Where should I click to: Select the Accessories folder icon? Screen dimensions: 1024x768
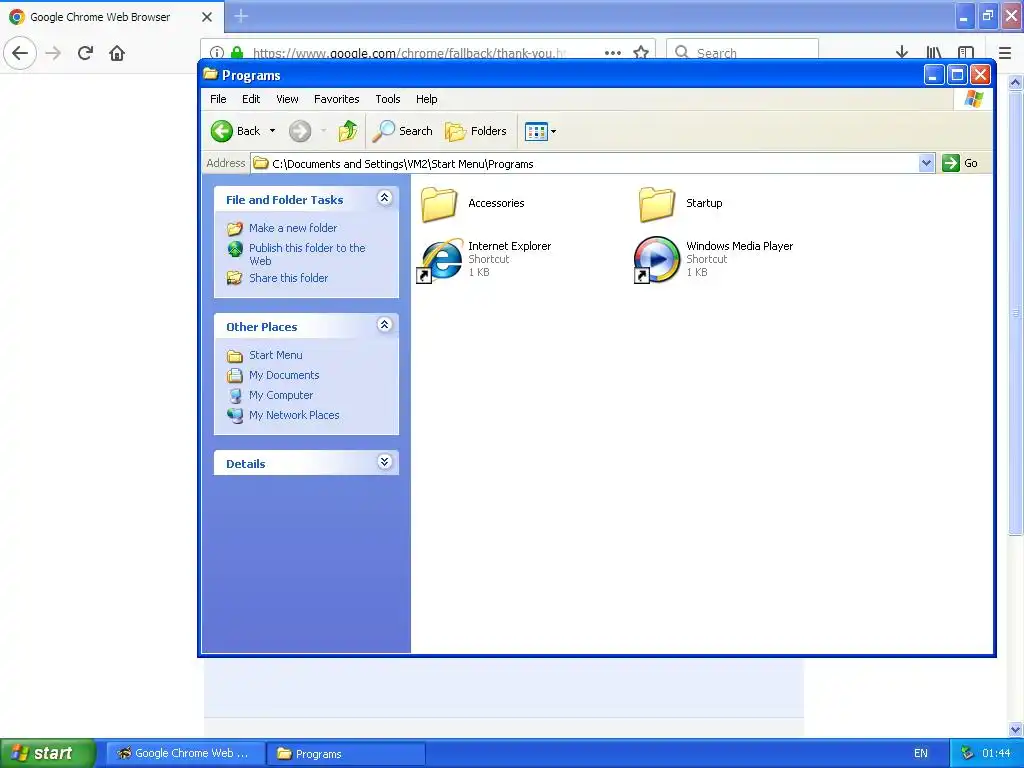439,204
